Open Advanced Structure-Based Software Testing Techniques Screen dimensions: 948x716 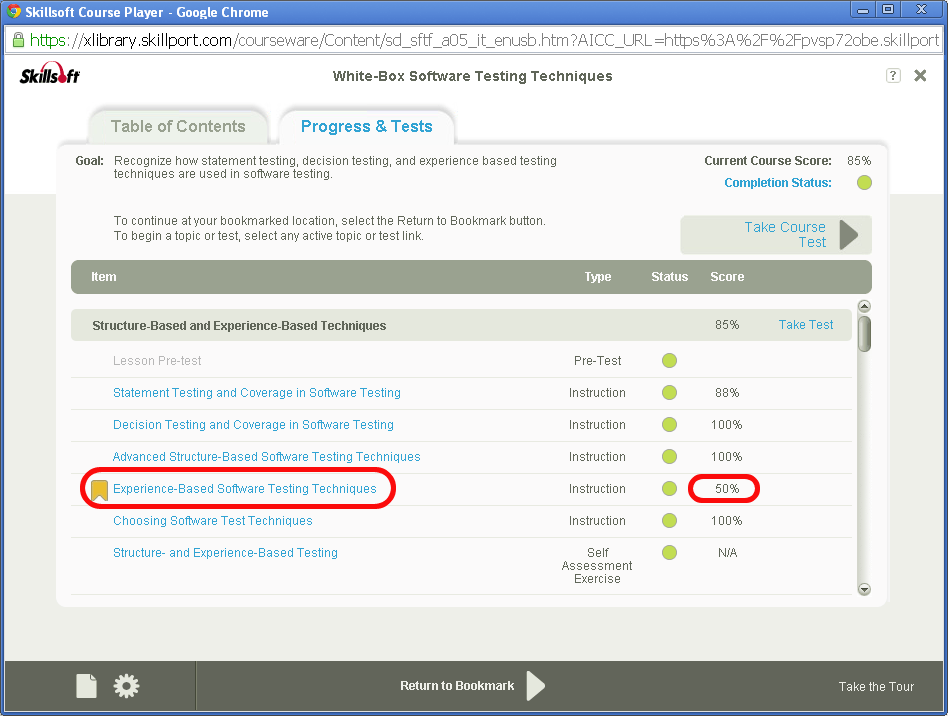[266, 457]
